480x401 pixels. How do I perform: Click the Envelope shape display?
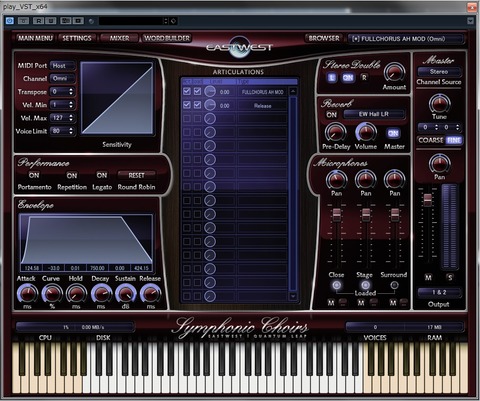coord(86,239)
